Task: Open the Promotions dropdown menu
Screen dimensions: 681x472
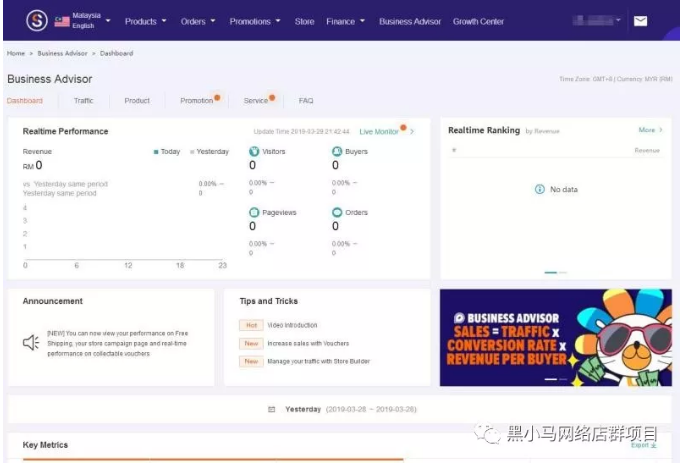Action: pos(255,21)
